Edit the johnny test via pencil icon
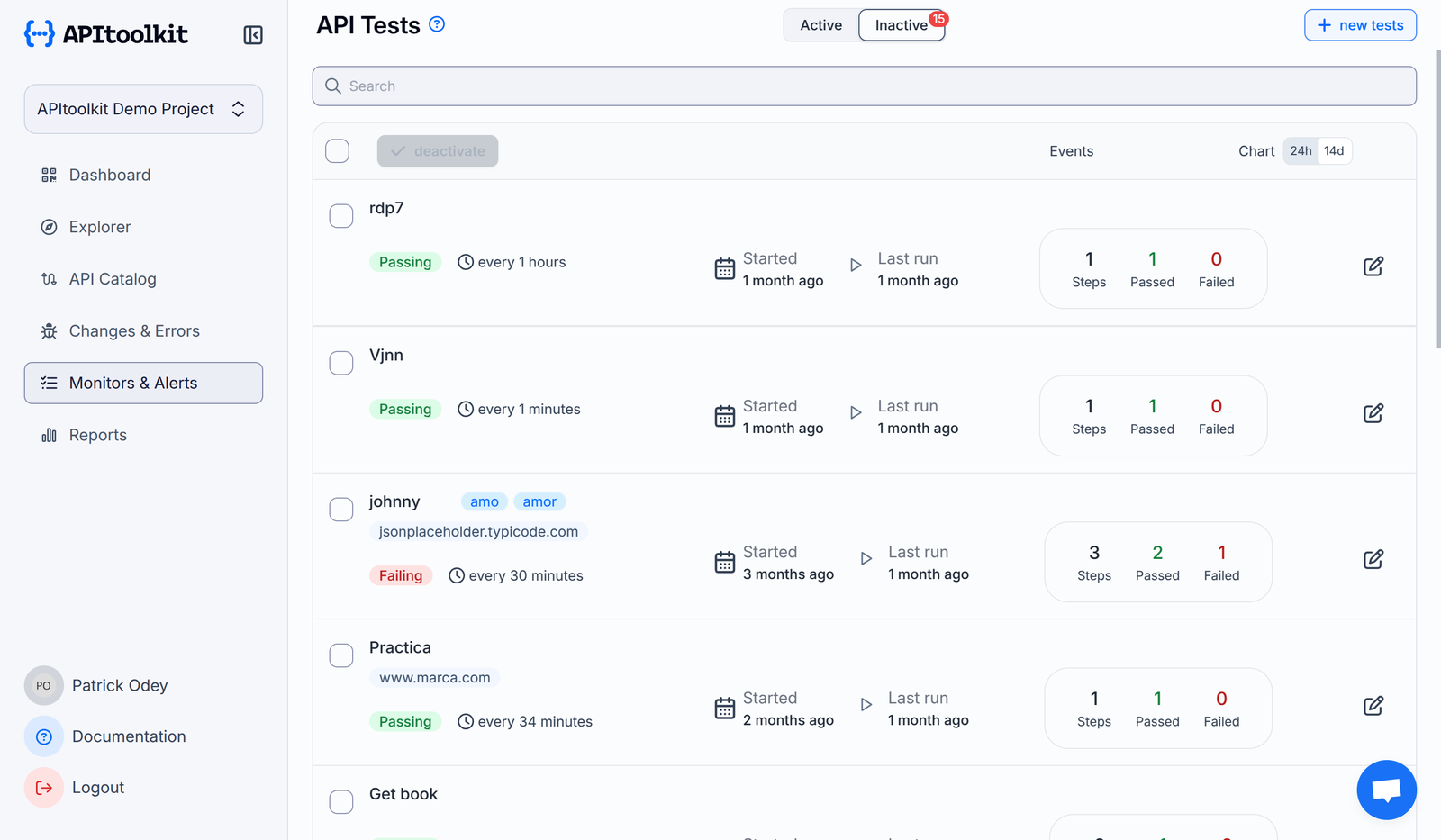 coord(1373,559)
